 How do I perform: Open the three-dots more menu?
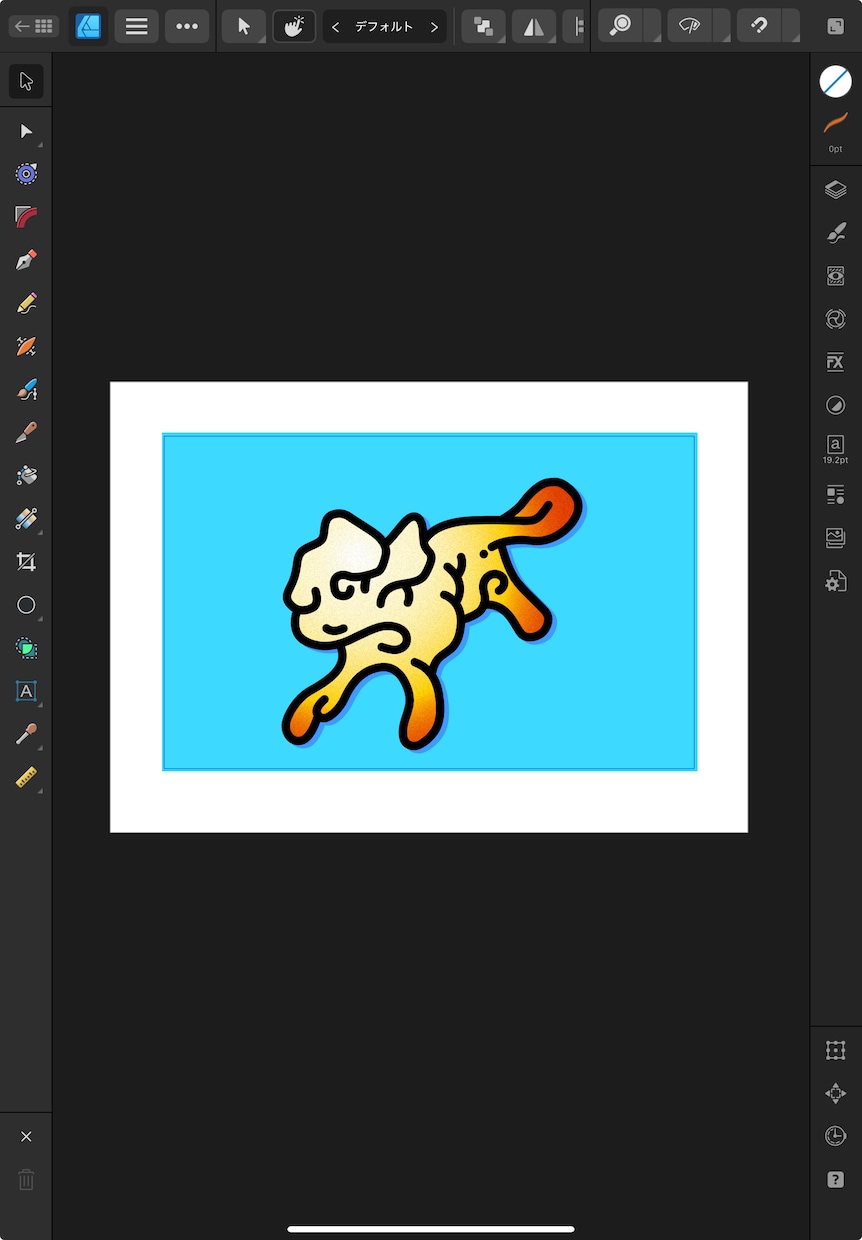tap(187, 26)
